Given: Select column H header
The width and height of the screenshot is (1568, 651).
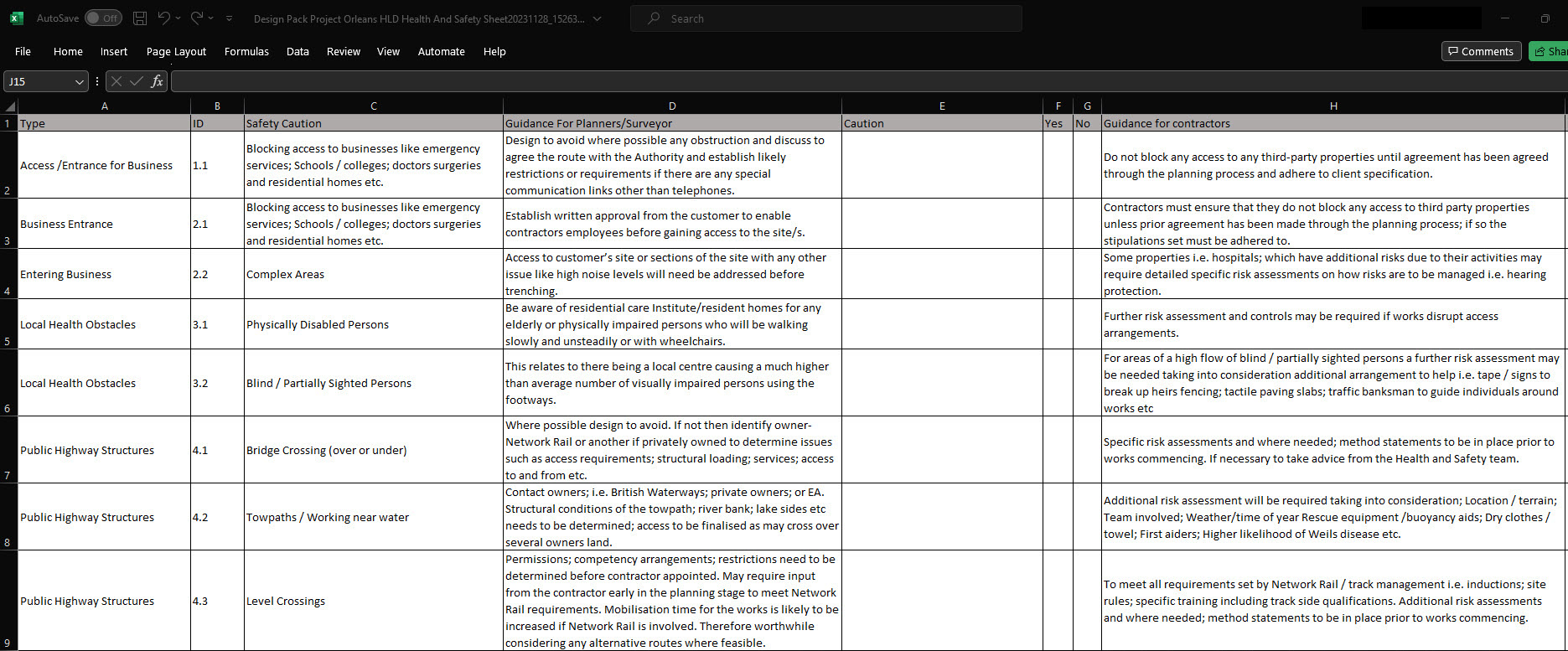Looking at the screenshot, I should point(1333,106).
